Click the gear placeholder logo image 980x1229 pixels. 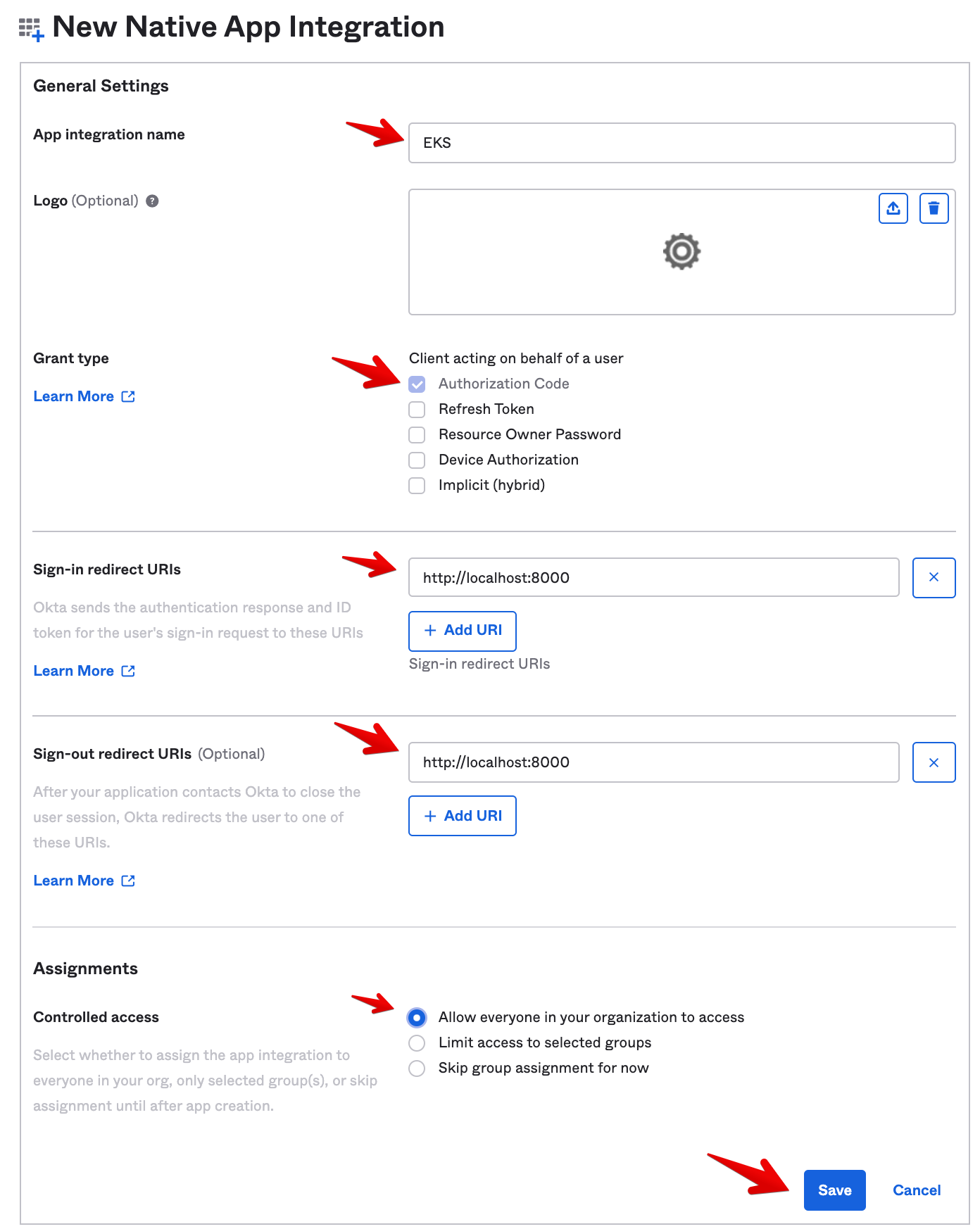coord(681,251)
